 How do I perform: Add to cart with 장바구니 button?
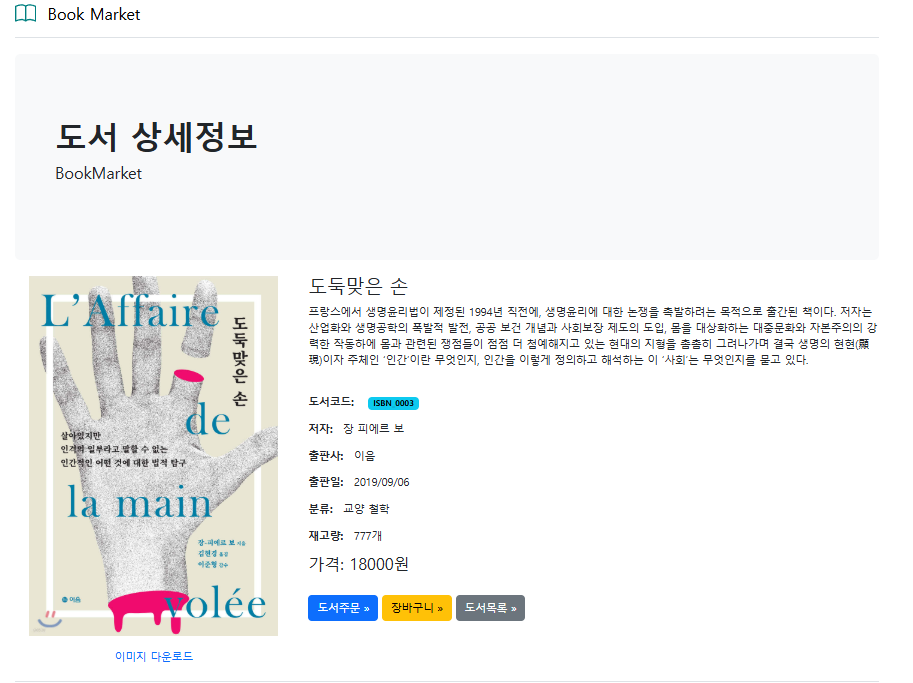coord(417,608)
